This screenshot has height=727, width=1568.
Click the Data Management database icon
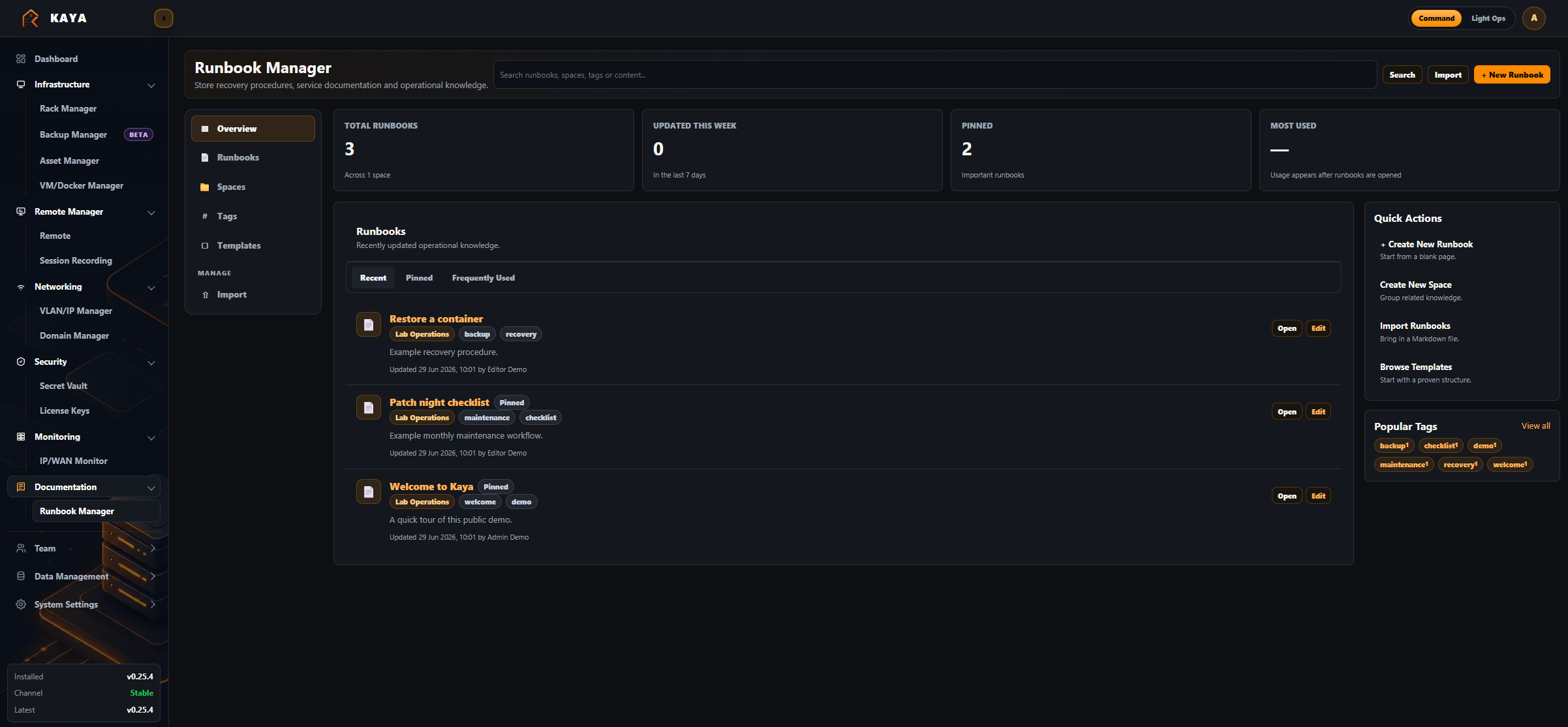coord(21,576)
